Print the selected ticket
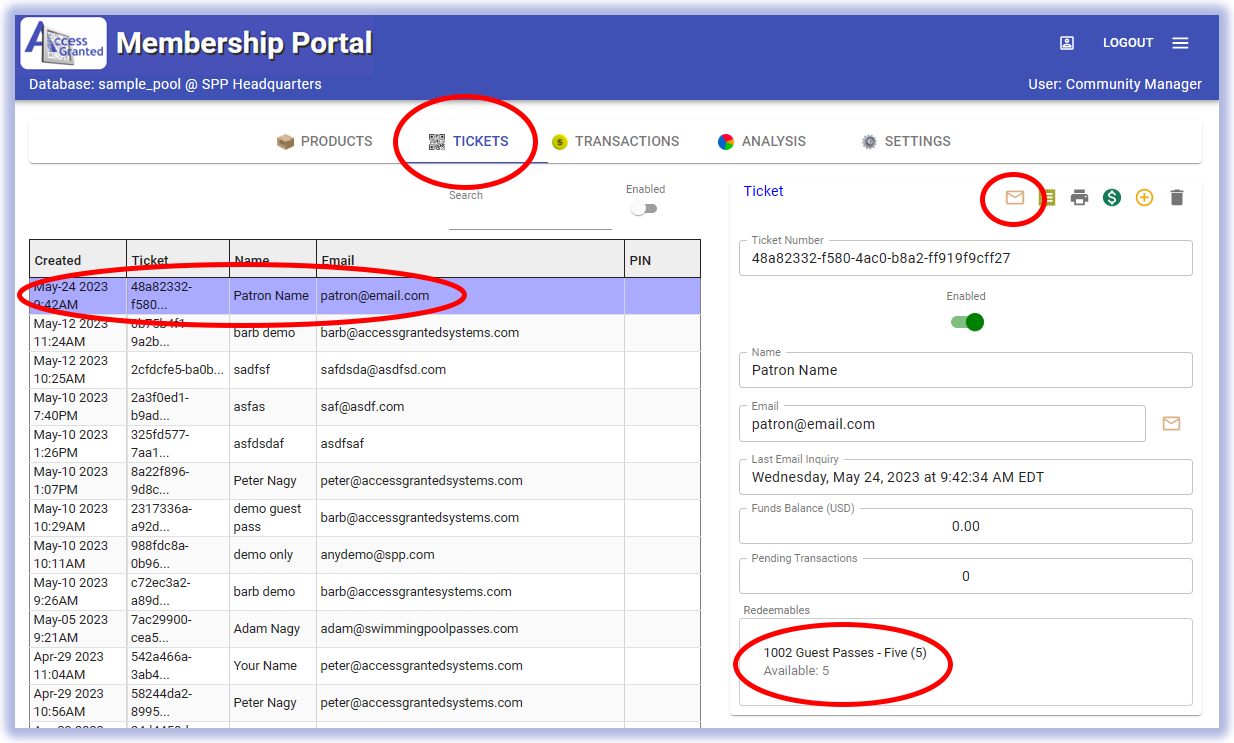 pos(1079,198)
